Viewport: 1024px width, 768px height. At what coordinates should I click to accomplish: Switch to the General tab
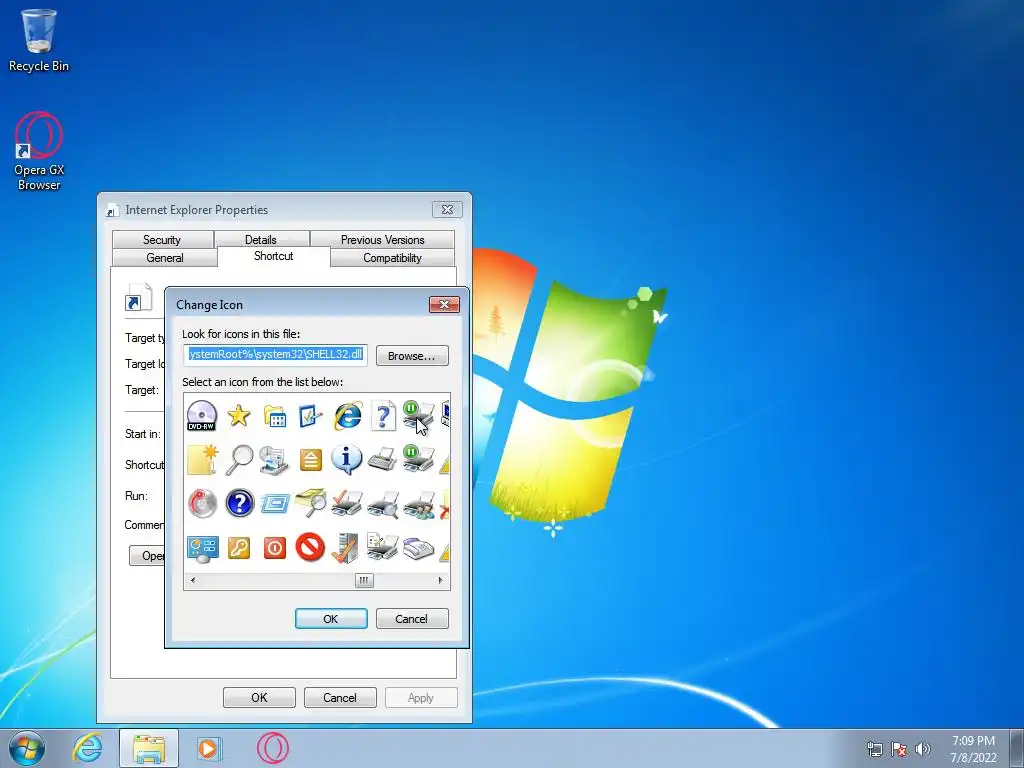(165, 257)
